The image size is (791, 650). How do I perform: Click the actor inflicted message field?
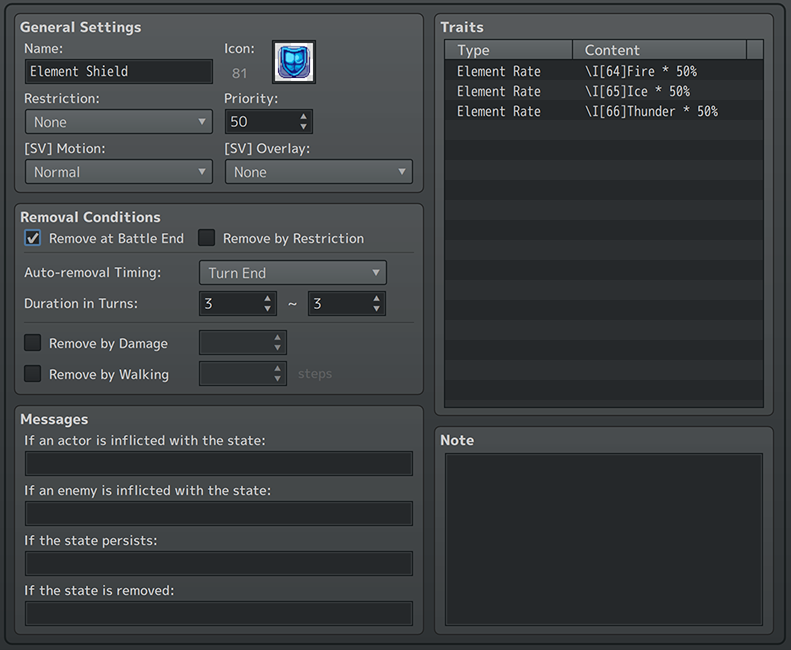[x=218, y=463]
